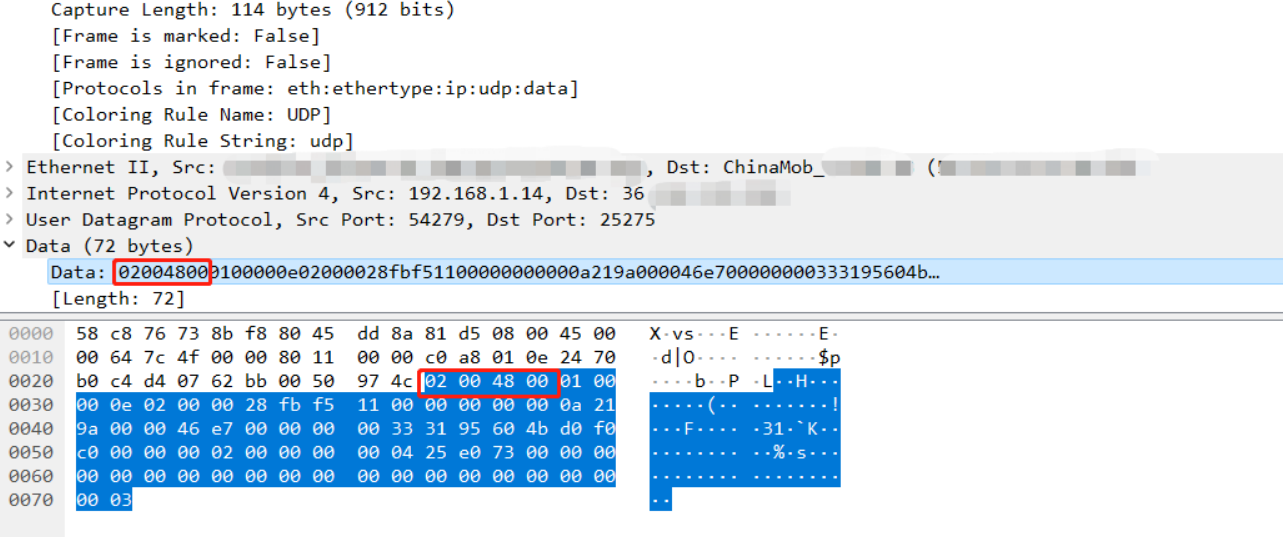Click the Ethernet II, Src: row text
The image size is (1283, 537).
[119, 167]
